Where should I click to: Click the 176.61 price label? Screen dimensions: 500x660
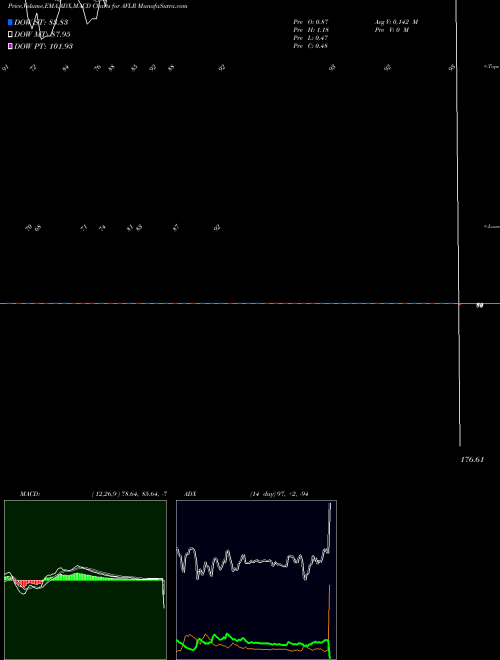coord(472,460)
